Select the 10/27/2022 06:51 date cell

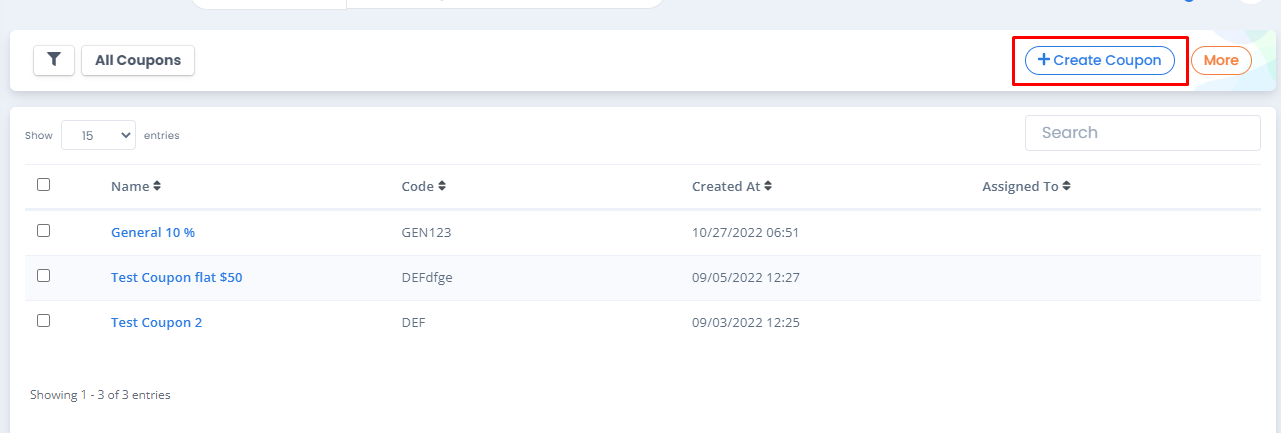click(745, 232)
